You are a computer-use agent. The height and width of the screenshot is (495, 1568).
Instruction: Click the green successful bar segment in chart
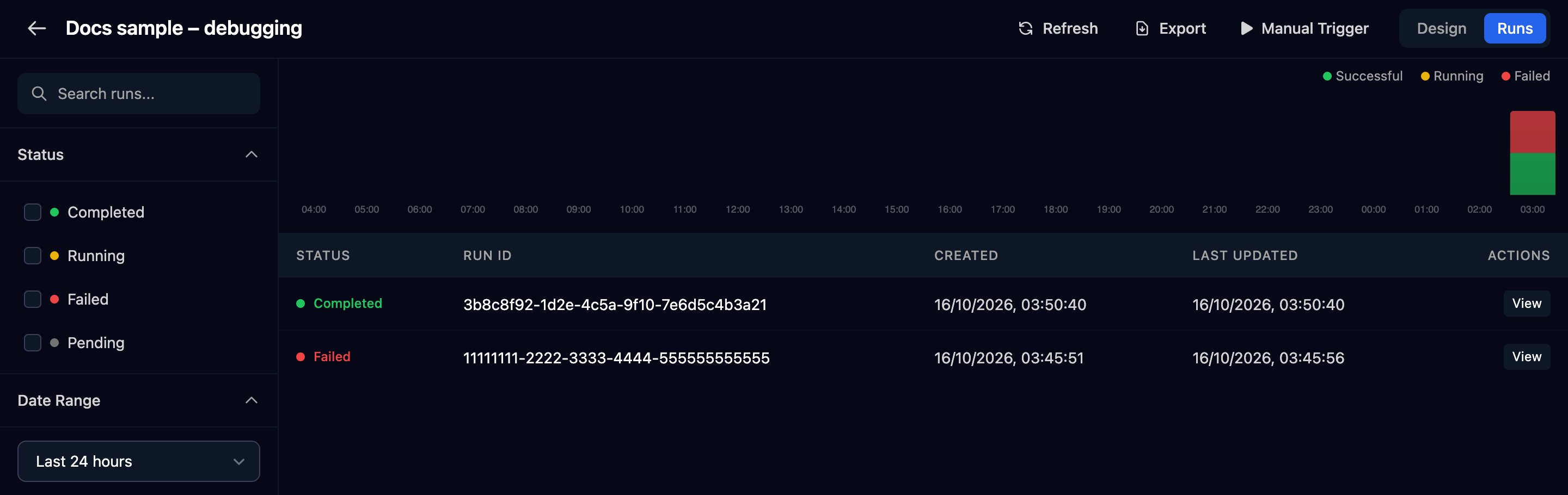pyautogui.click(x=1532, y=174)
